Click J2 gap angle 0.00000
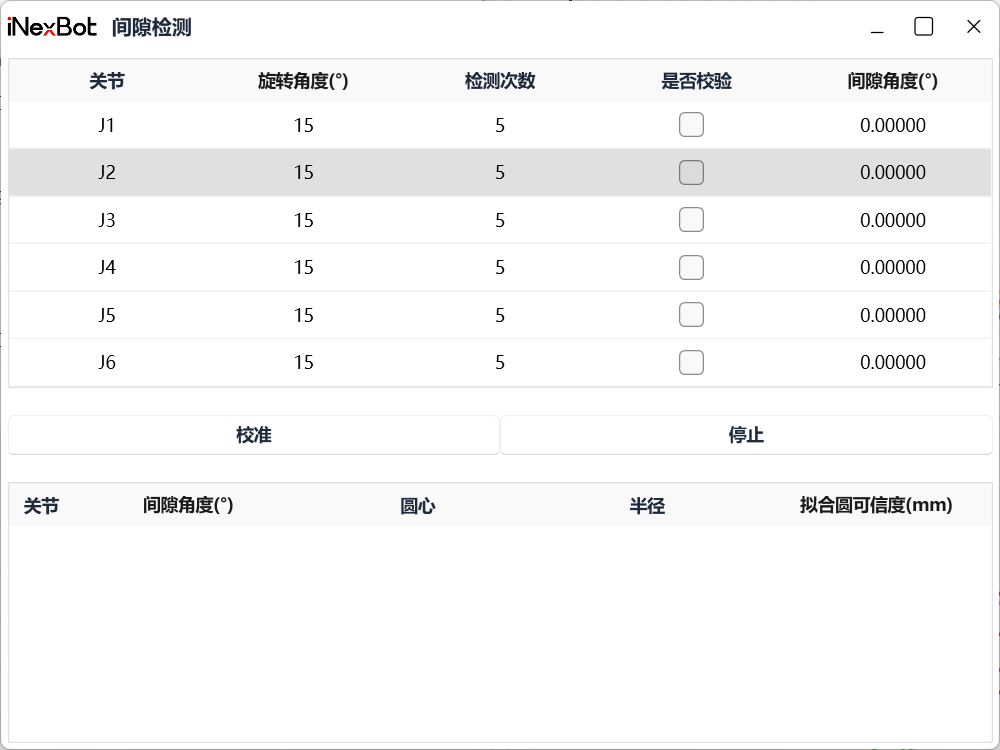 click(893, 172)
